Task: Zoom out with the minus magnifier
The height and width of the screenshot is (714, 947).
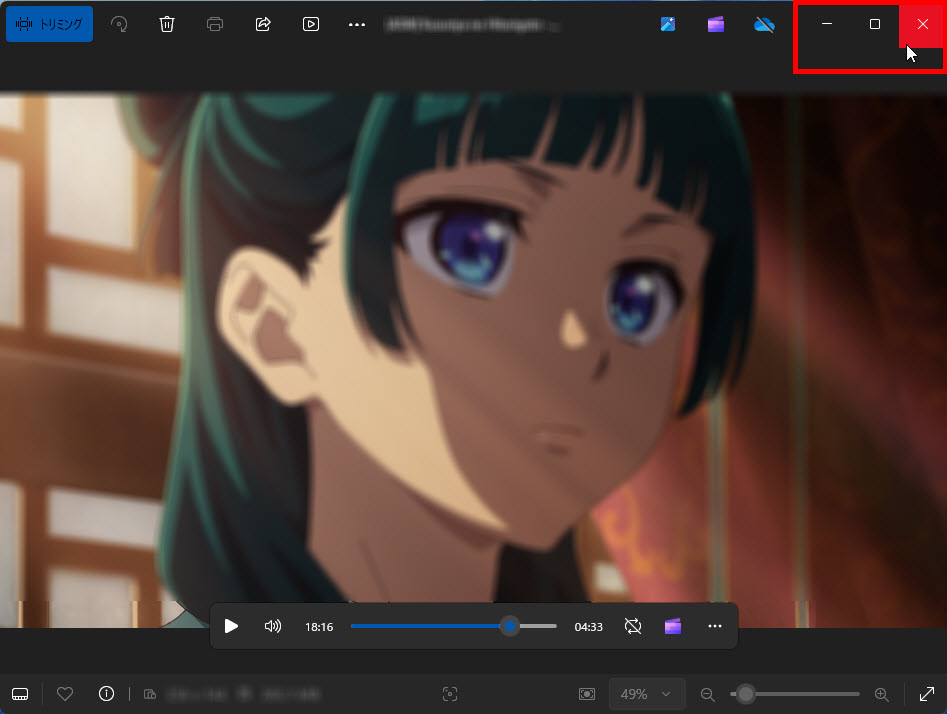Action: pos(707,694)
